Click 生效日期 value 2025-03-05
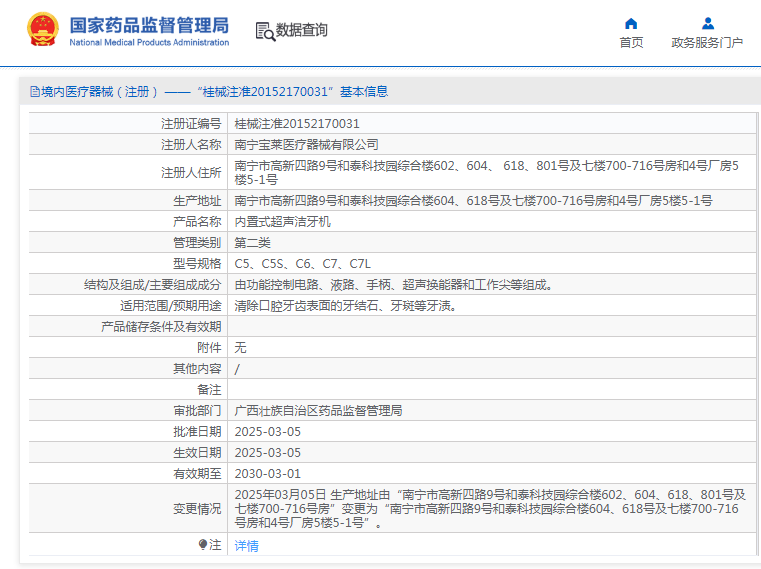The height and width of the screenshot is (569, 761). (267, 452)
